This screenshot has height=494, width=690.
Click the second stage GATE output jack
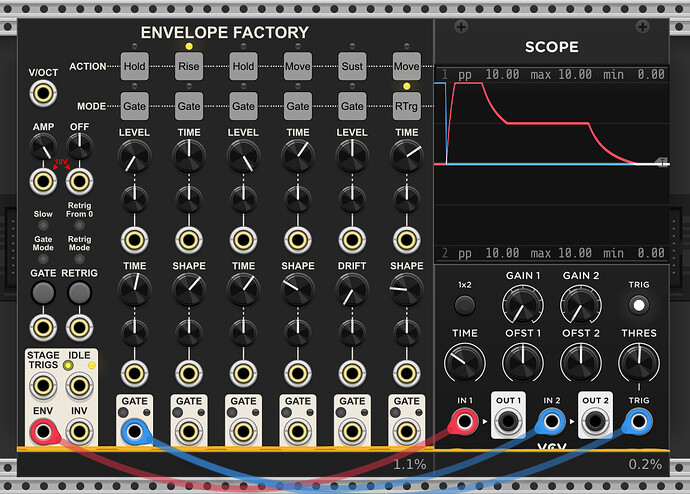point(189,432)
